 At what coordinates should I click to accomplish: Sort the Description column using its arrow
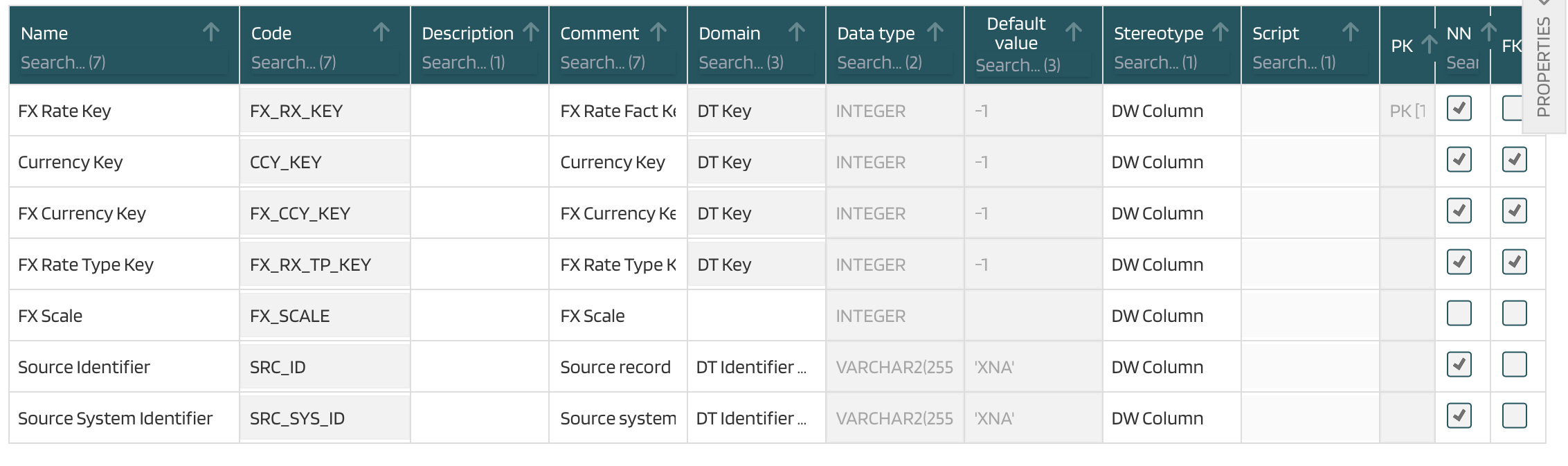click(531, 32)
